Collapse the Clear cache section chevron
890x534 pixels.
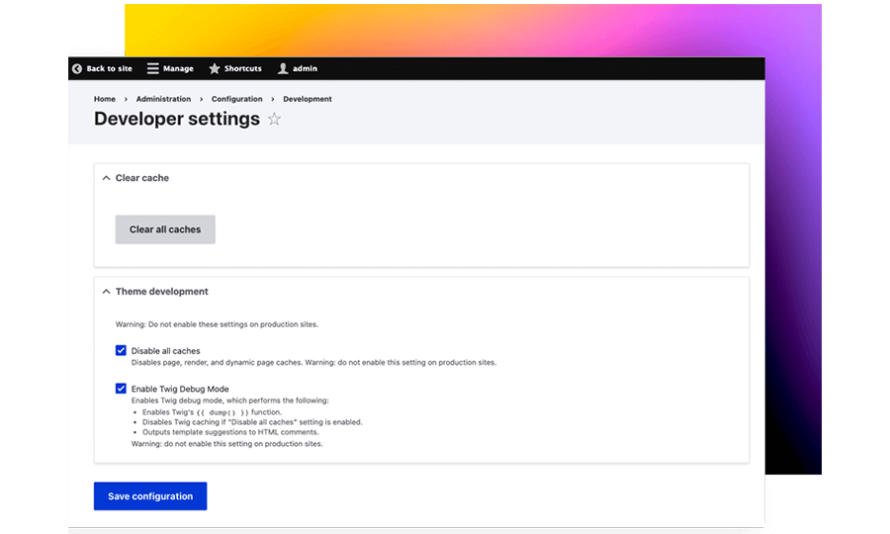[106, 178]
